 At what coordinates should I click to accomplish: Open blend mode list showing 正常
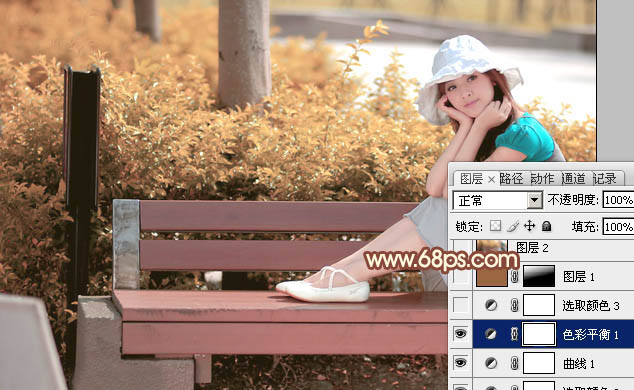(x=497, y=200)
